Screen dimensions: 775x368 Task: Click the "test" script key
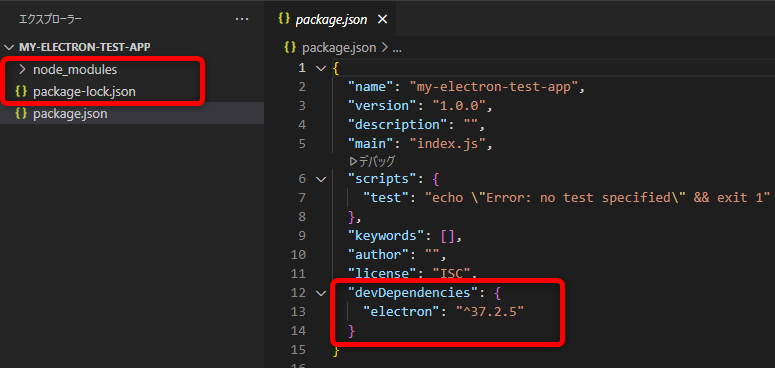pyautogui.click(x=386, y=198)
